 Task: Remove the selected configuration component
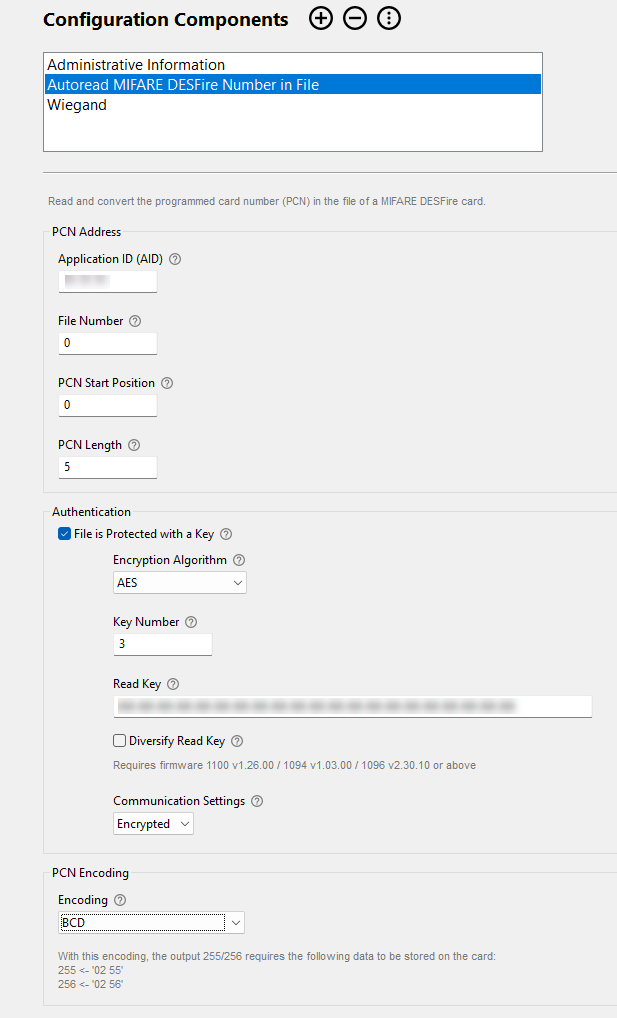point(354,18)
